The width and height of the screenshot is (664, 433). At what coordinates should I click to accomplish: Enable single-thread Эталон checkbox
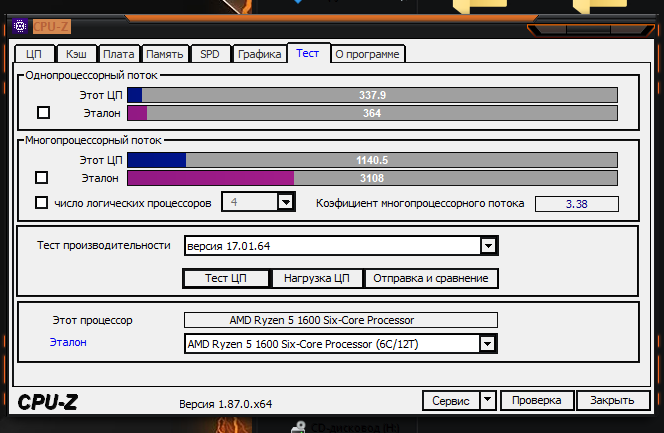(43, 113)
